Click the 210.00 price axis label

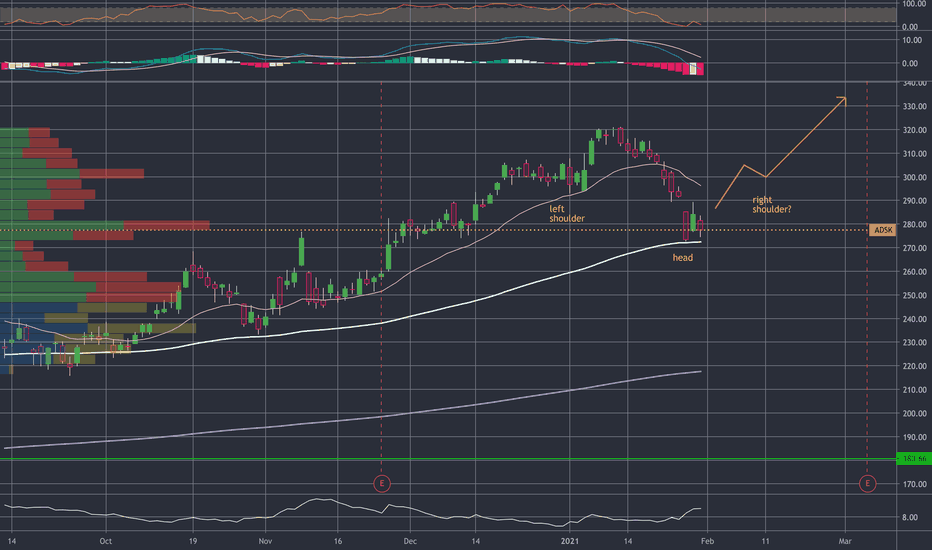tap(914, 389)
